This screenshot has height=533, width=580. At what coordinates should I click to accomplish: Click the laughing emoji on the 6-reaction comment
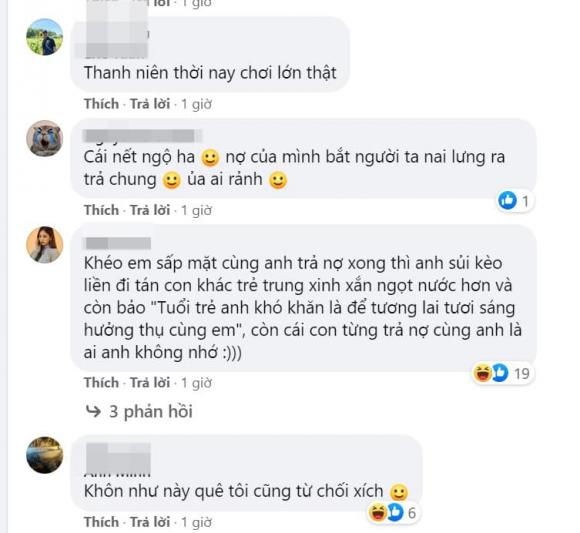click(x=378, y=512)
